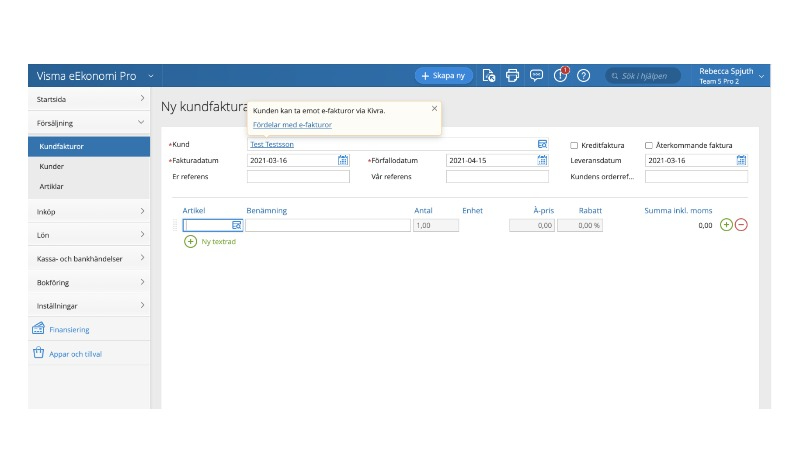800x460 pixels.
Task: Expand the Inställningar sidebar section
Action: (x=89, y=305)
